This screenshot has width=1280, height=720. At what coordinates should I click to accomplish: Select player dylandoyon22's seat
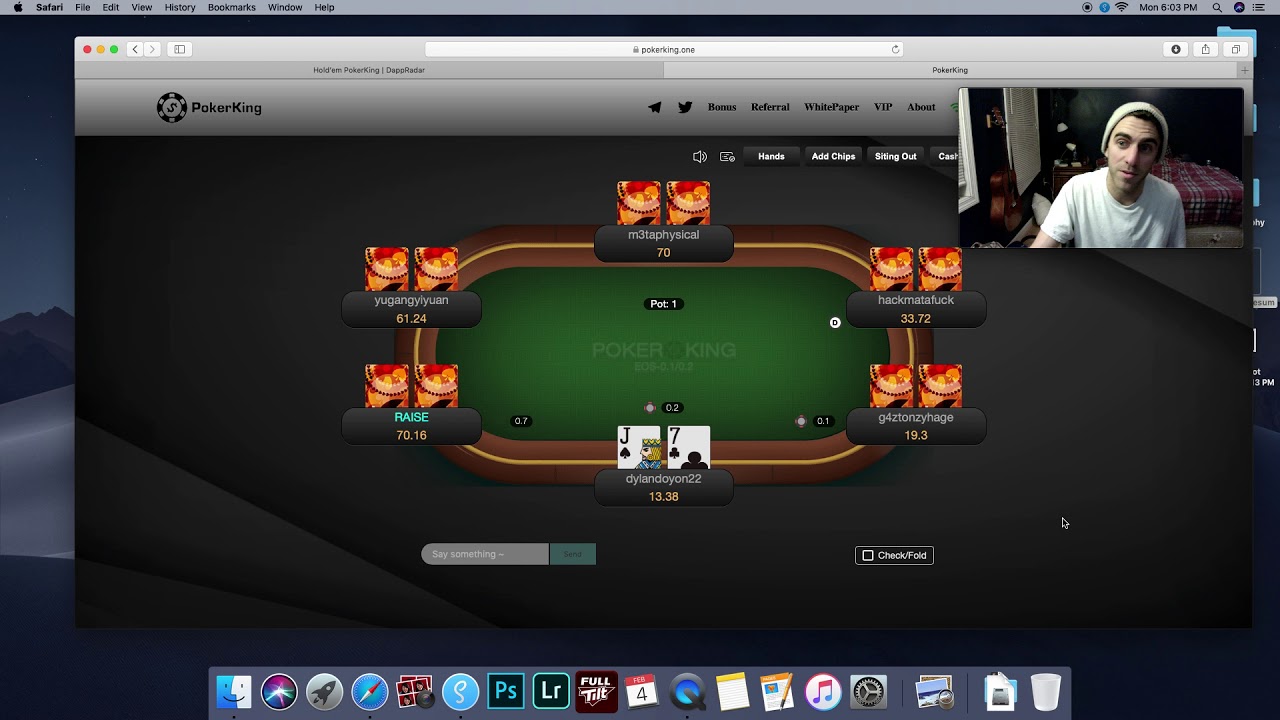coord(663,487)
